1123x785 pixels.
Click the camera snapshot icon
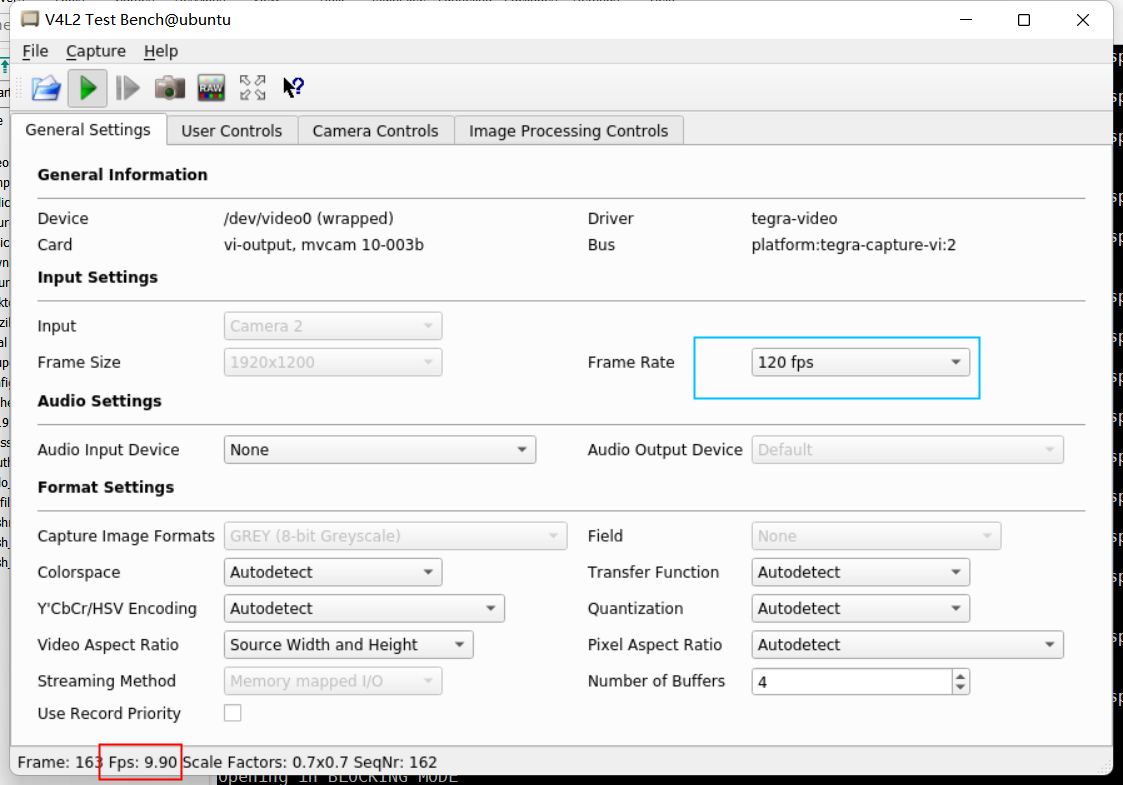click(169, 88)
